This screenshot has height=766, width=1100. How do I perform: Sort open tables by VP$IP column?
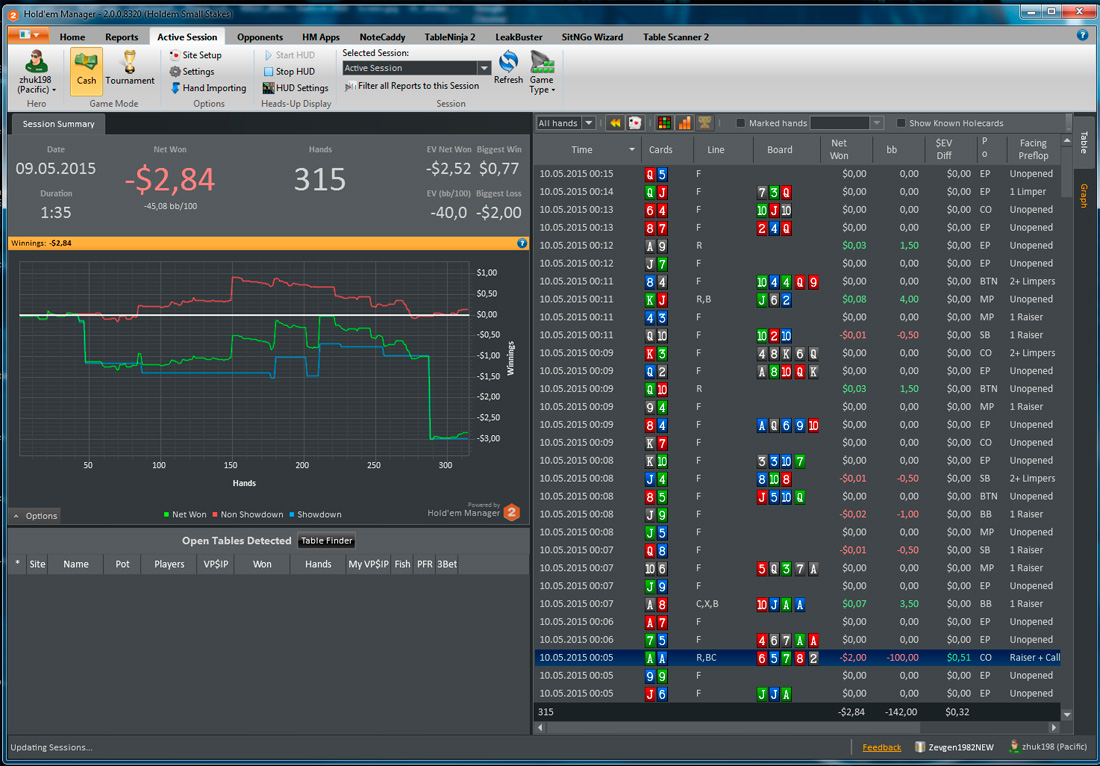click(x=215, y=564)
